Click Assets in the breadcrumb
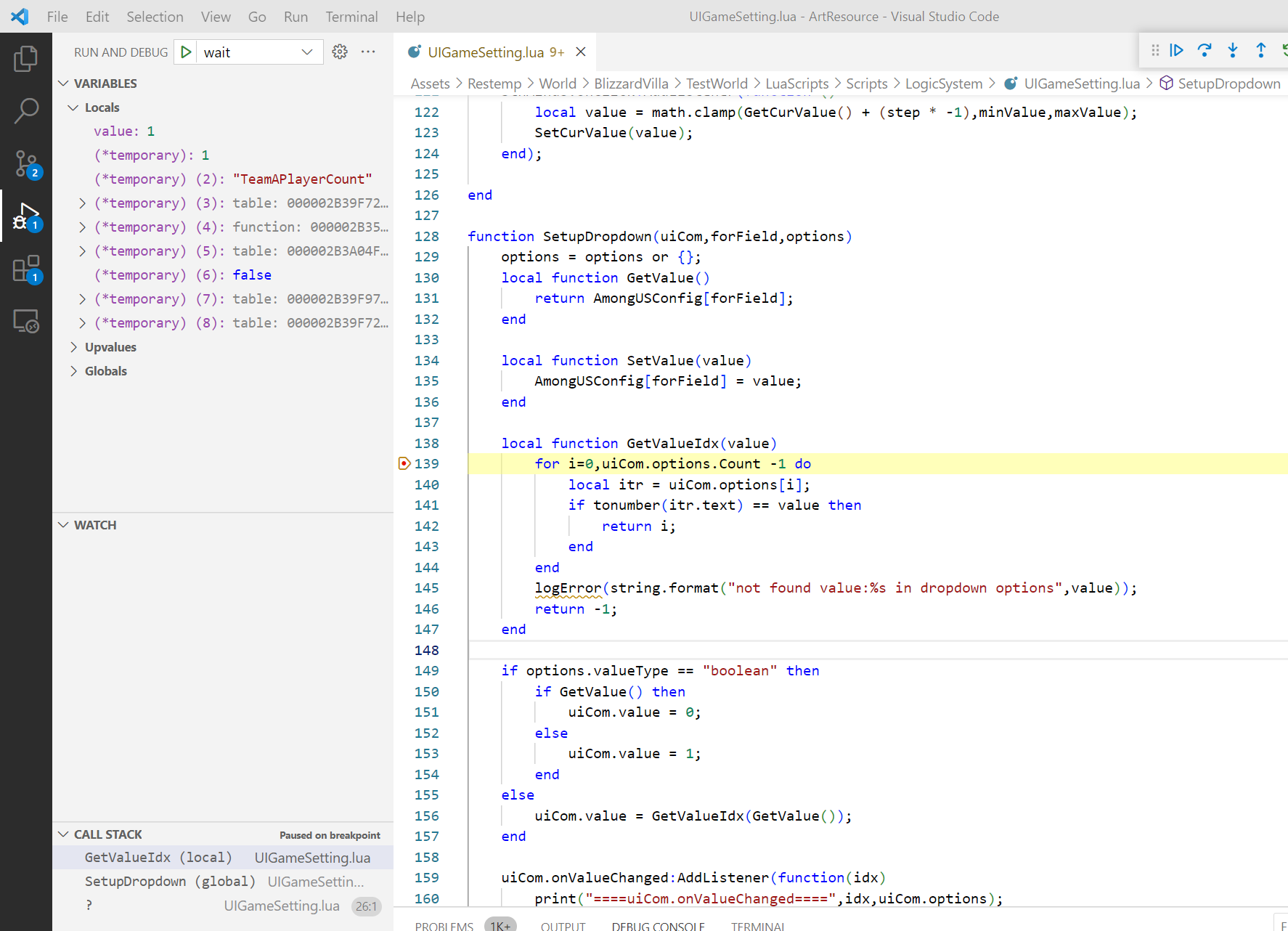 (430, 84)
